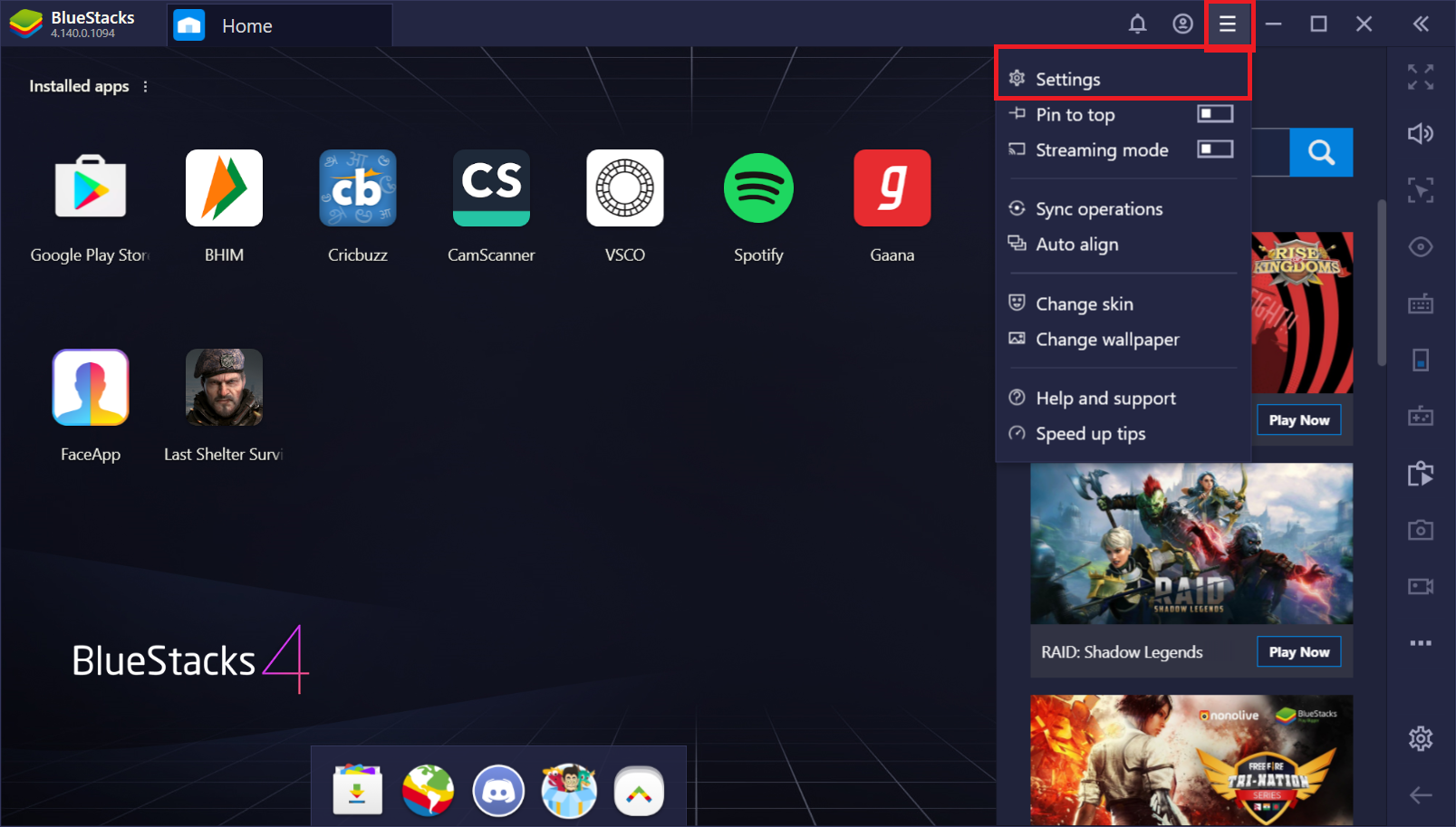The width and height of the screenshot is (1456, 827).
Task: Click Play Now for RAID: Shadow Legends
Action: coord(1298,652)
